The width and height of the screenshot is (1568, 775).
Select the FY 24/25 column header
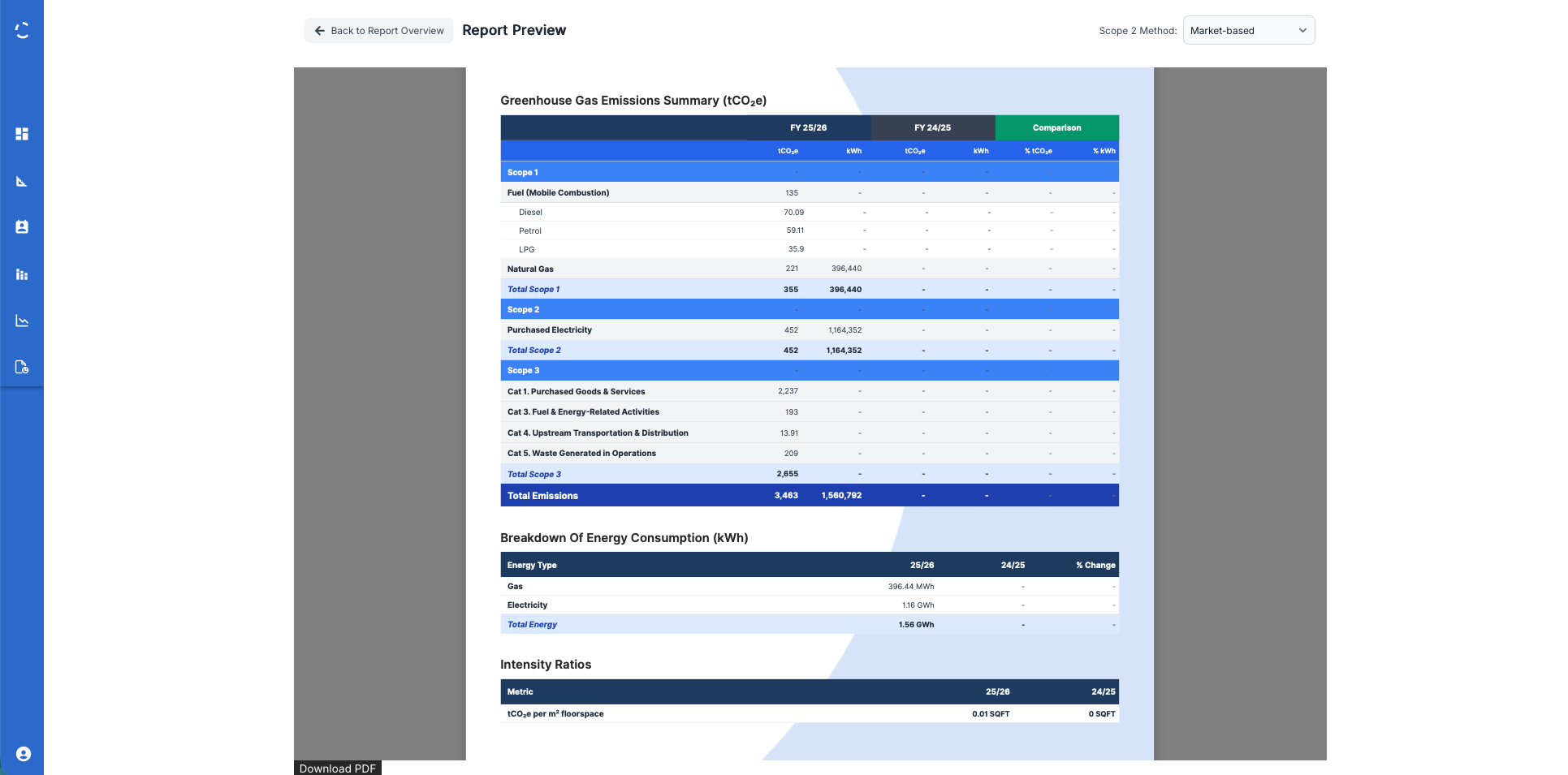point(932,127)
